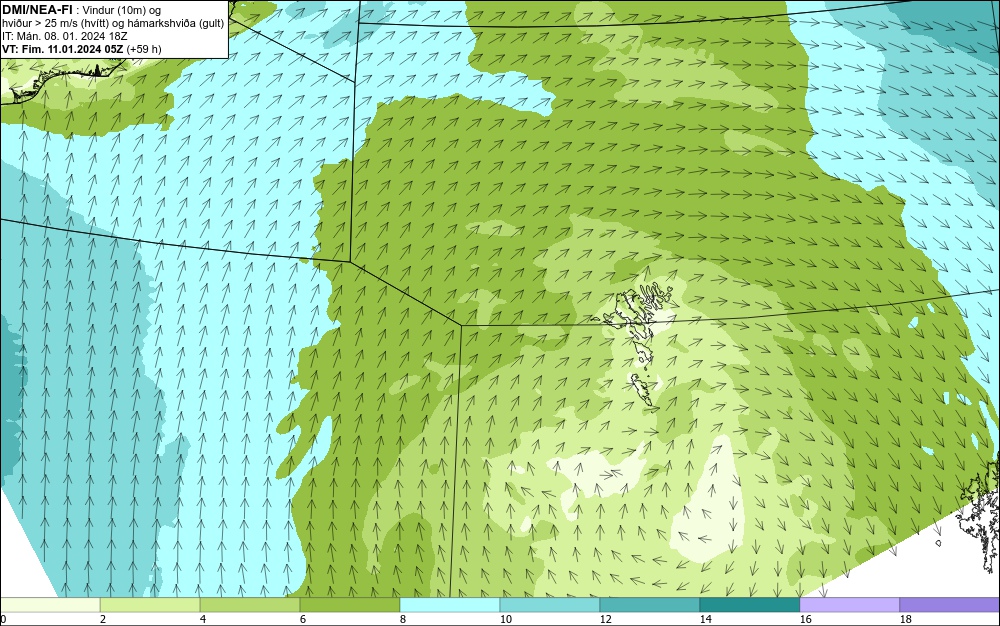Click the light cyan 8–10 m/s legend swatch

click(x=450, y=604)
